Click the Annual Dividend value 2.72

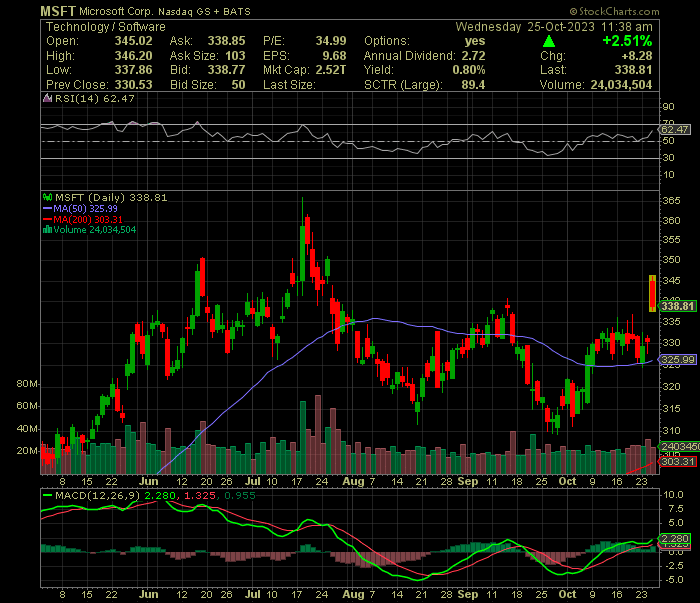coord(473,56)
